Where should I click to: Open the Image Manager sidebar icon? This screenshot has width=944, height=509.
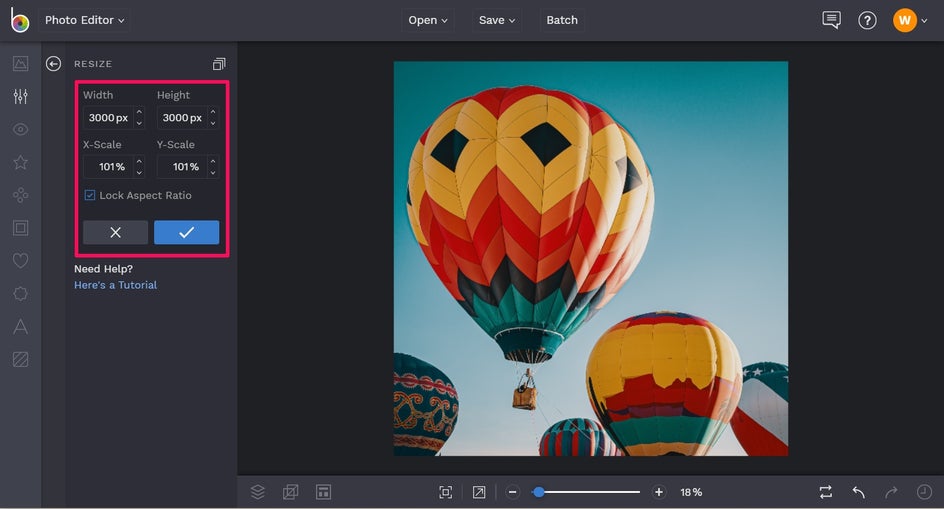point(20,63)
